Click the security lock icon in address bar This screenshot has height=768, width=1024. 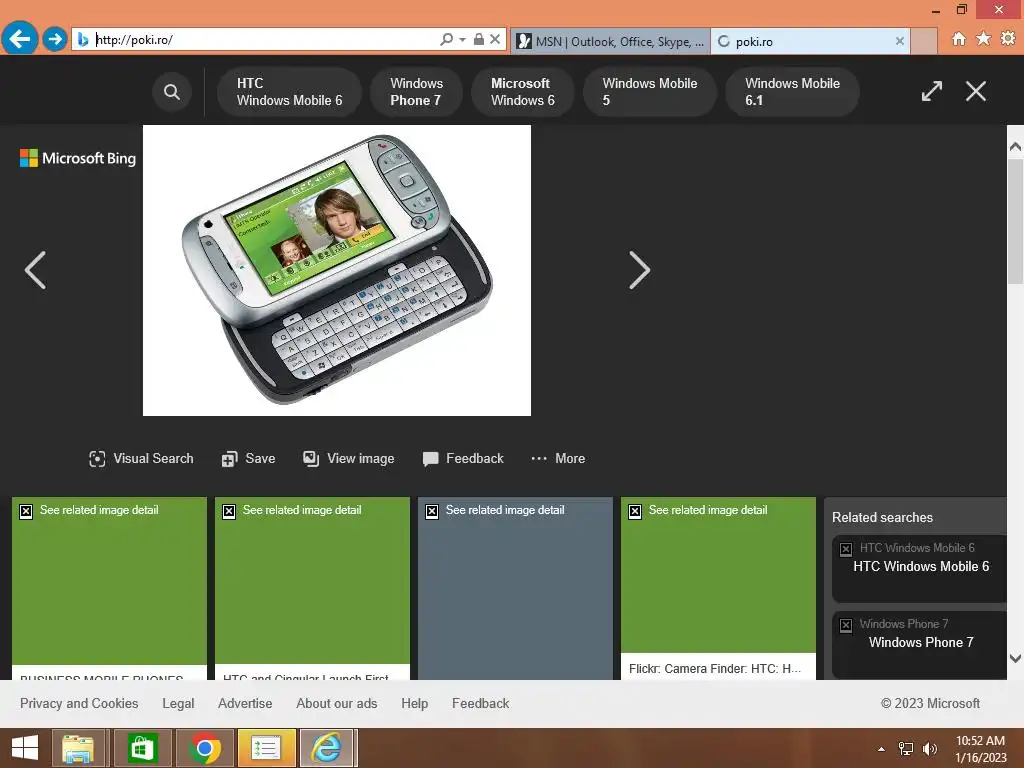[x=479, y=39]
